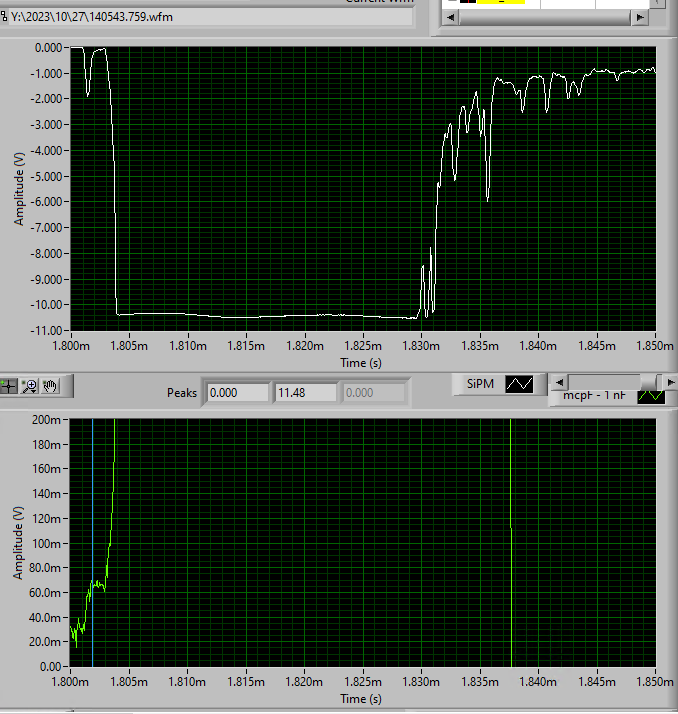Click lower graph Y-axis minimum 0.00
Image resolution: width=678 pixels, height=714 pixels.
[50, 667]
